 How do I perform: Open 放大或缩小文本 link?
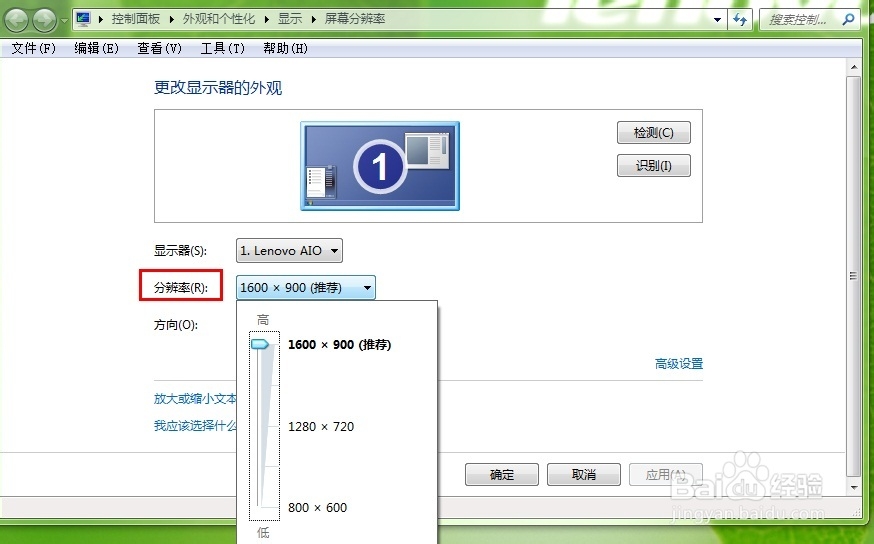click(x=195, y=399)
